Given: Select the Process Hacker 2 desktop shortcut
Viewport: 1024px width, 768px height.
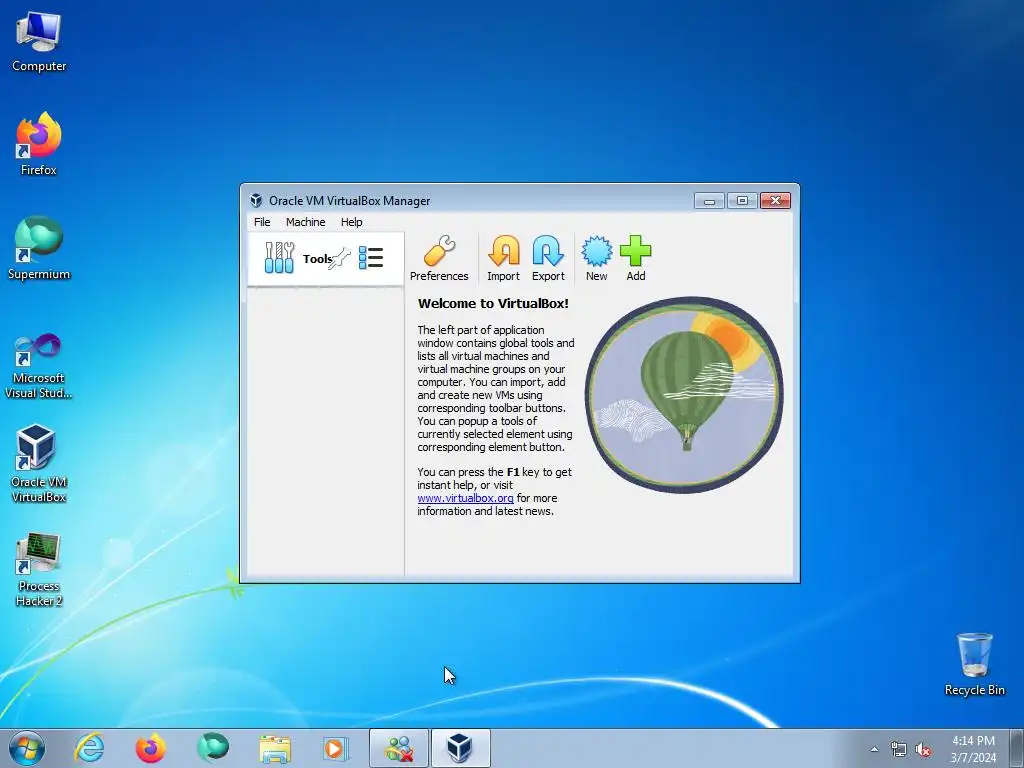Looking at the screenshot, I should coord(39,569).
